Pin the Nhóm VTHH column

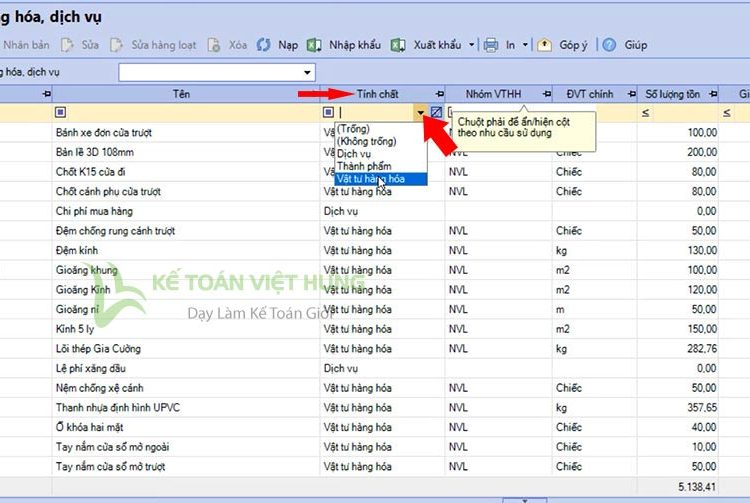tap(547, 94)
